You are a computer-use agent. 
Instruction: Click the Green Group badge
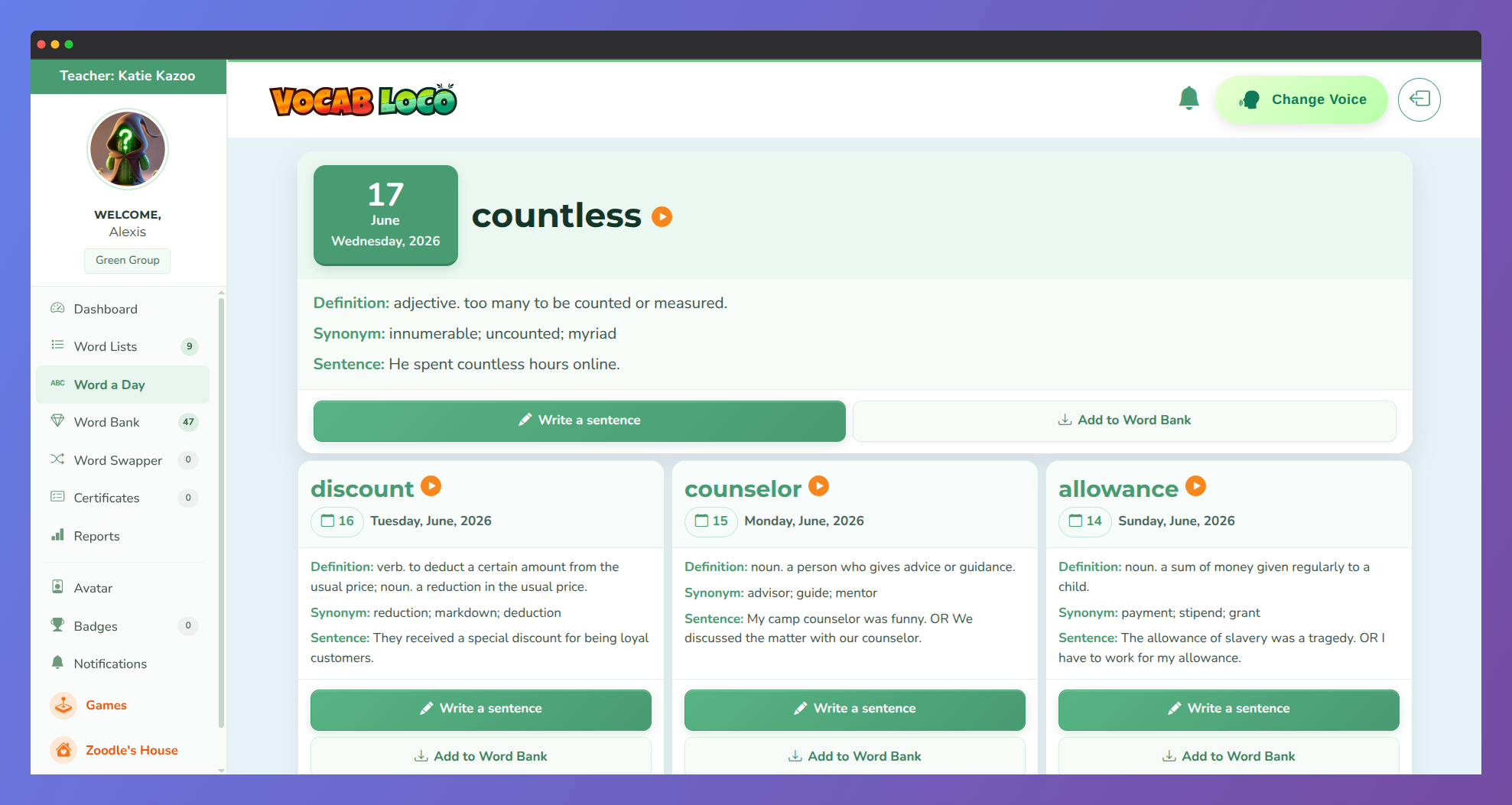[x=128, y=261]
